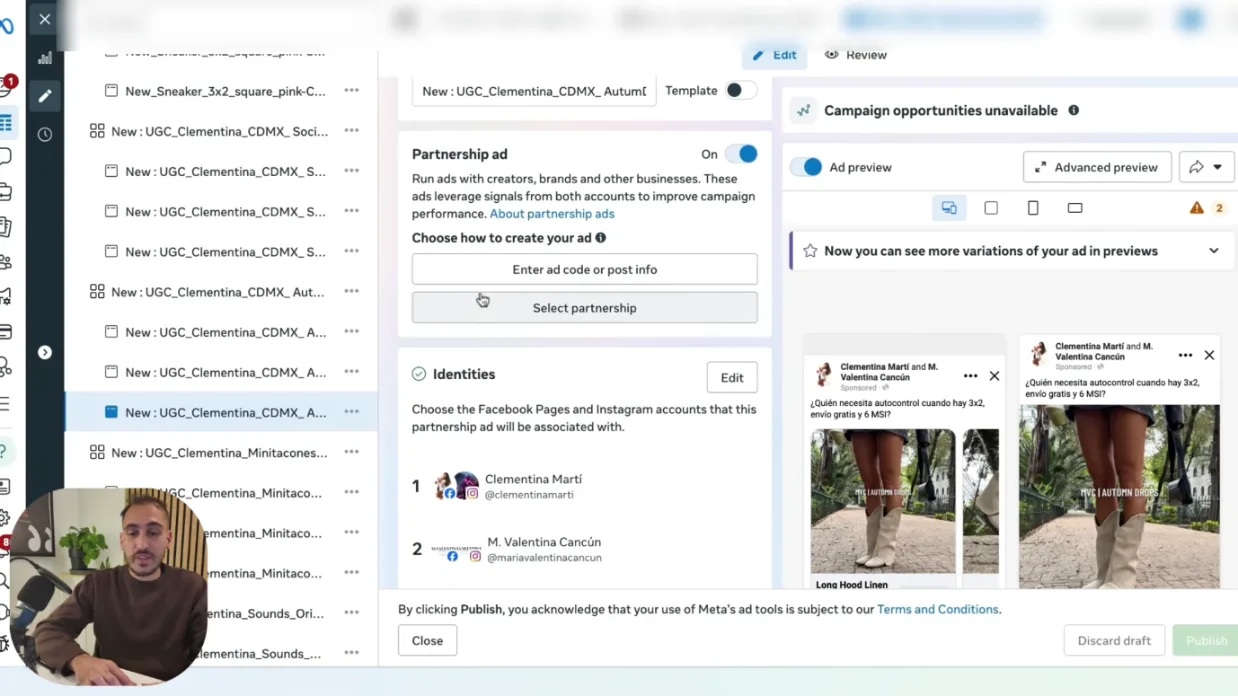Click the green check icon beside Identities
The image size is (1238, 696).
[x=419, y=374]
